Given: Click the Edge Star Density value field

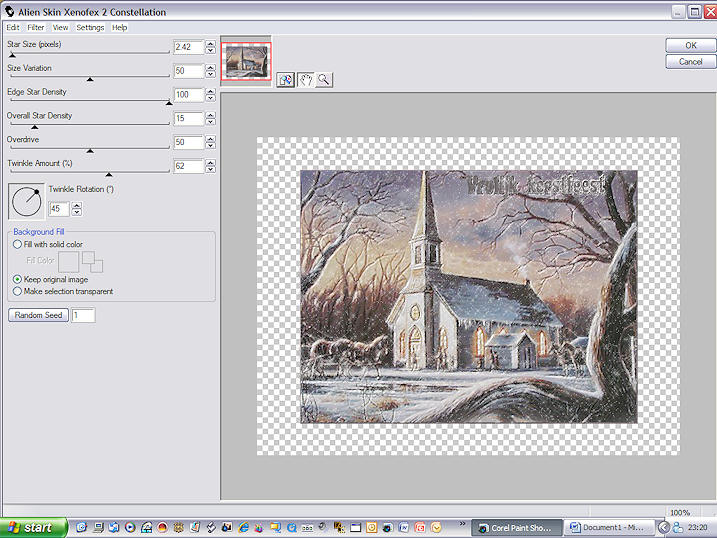Looking at the screenshot, I should (189, 95).
